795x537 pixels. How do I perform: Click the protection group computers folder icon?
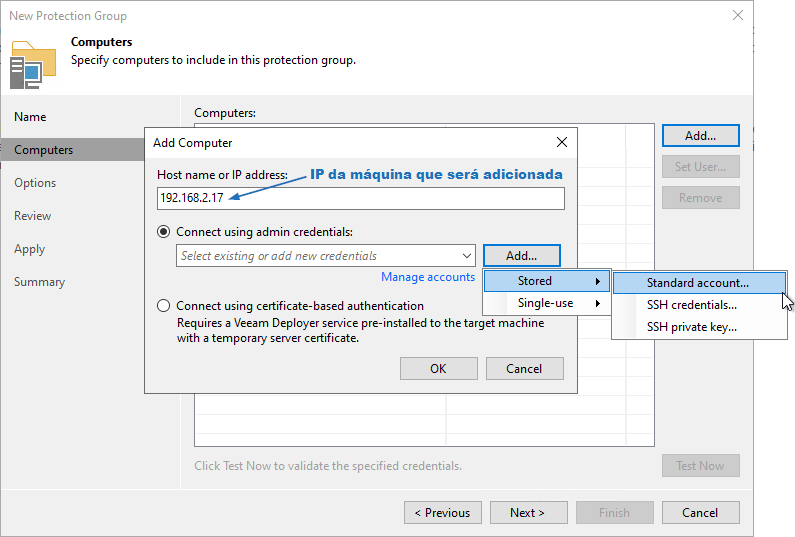point(32,65)
